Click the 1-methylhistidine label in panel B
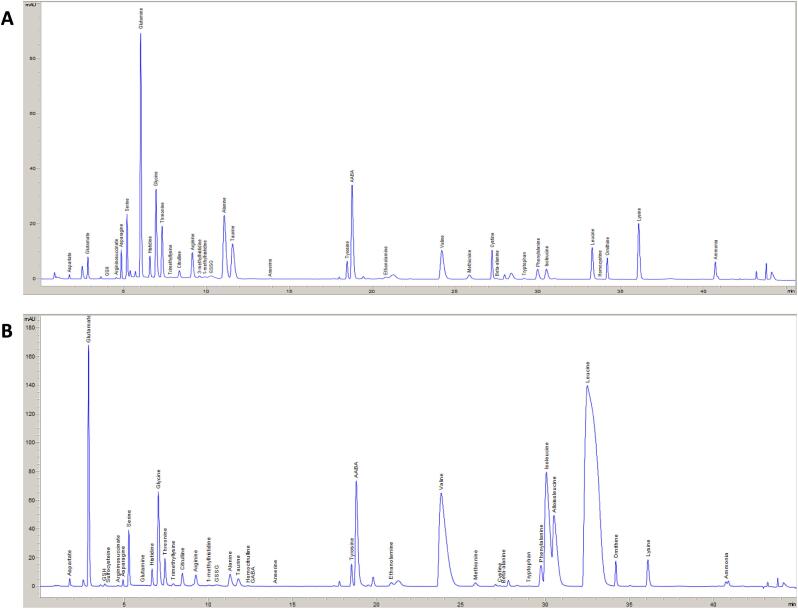Image resolution: width=798 pixels, height=609 pixels. 209,560
